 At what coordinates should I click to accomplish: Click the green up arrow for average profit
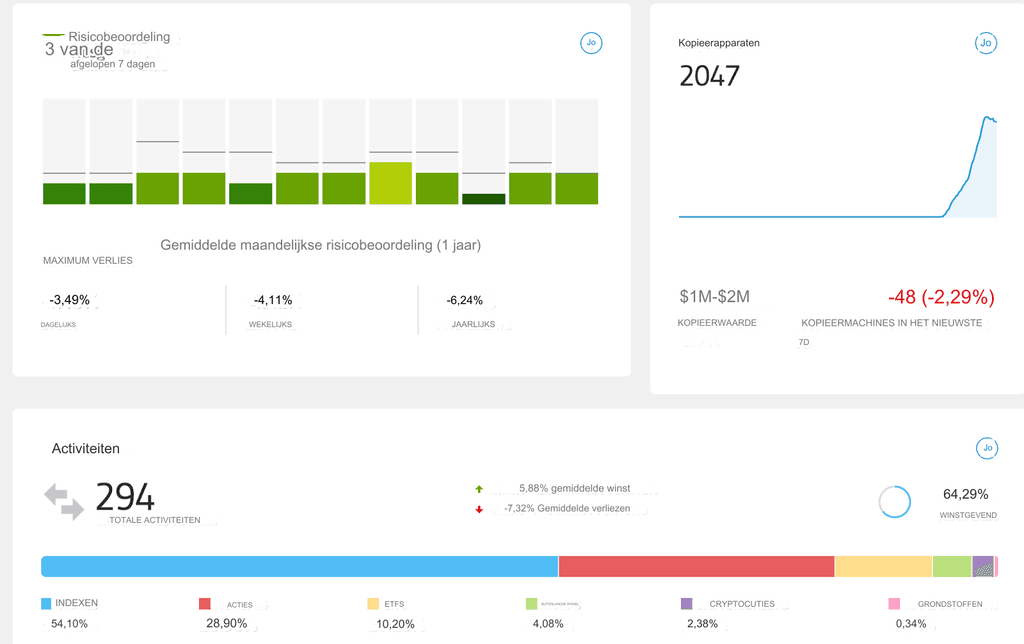[x=479, y=489]
